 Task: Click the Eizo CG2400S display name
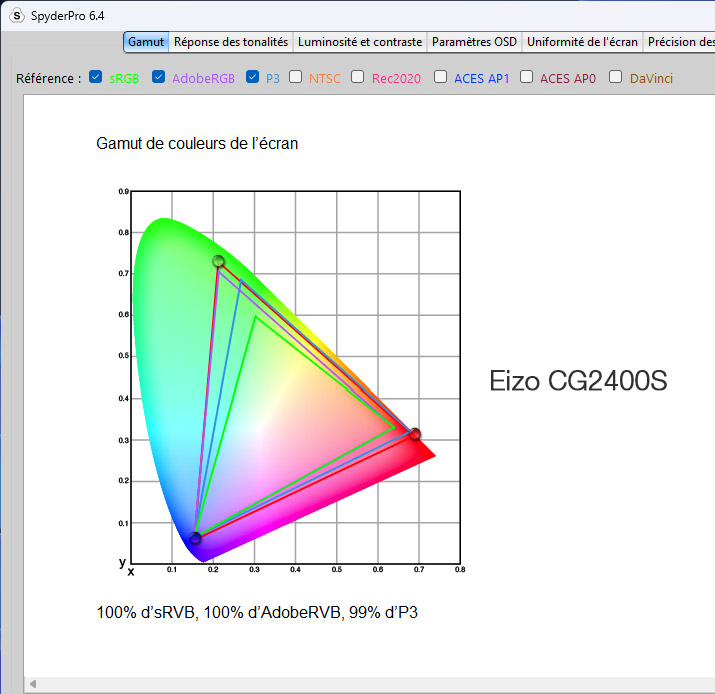(x=578, y=381)
